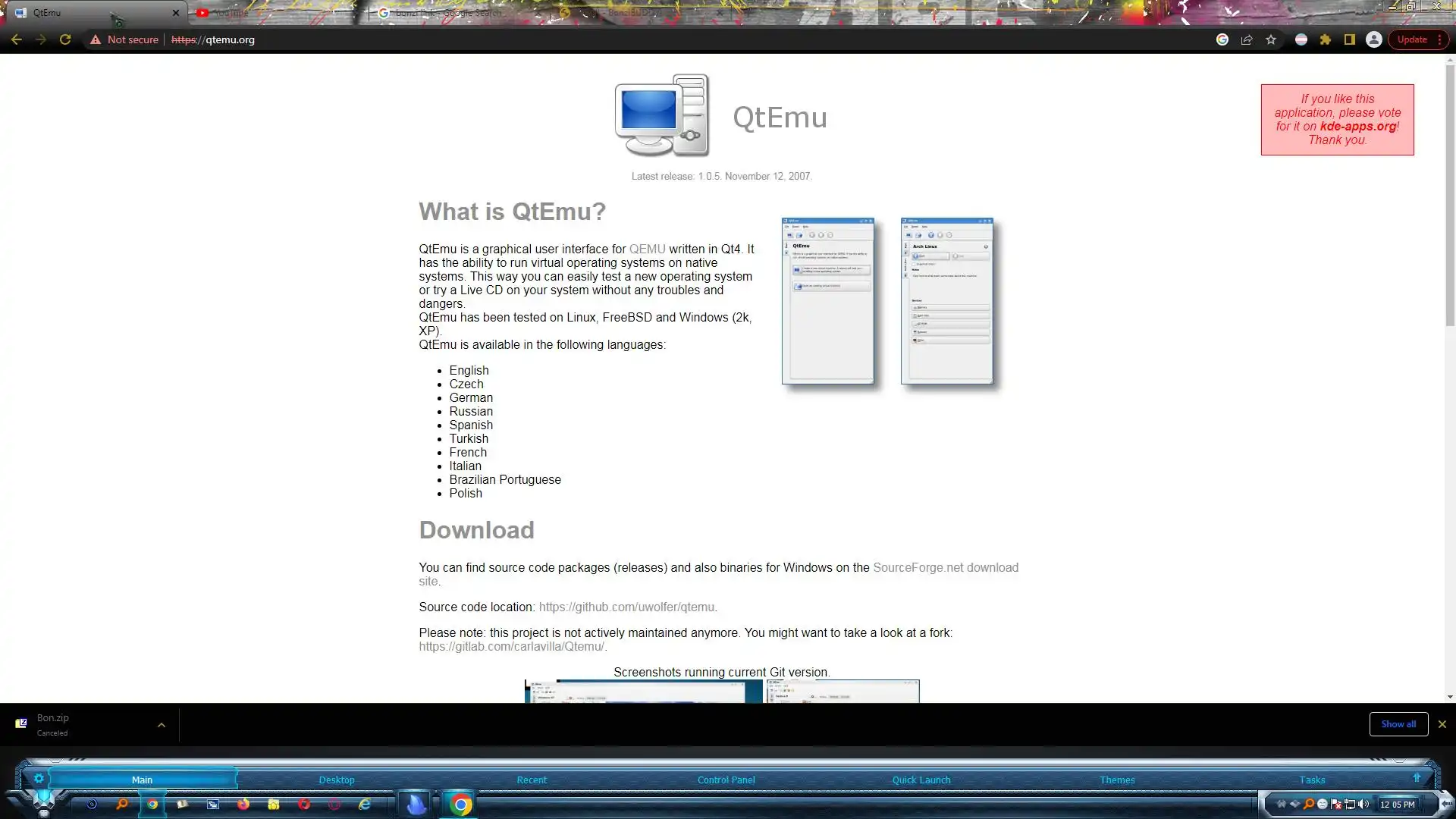This screenshot has width=1456, height=819.
Task: Expand the Bon.zip download options arrow
Action: click(161, 725)
